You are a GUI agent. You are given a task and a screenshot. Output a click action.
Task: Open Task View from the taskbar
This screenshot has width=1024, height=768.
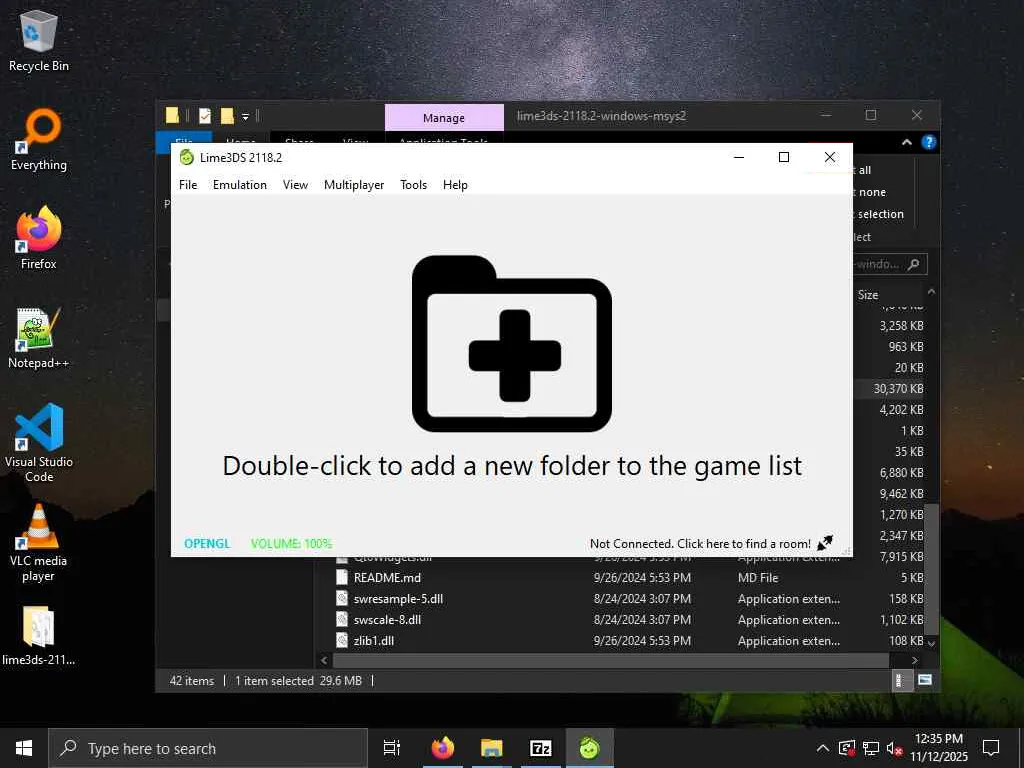(392, 748)
